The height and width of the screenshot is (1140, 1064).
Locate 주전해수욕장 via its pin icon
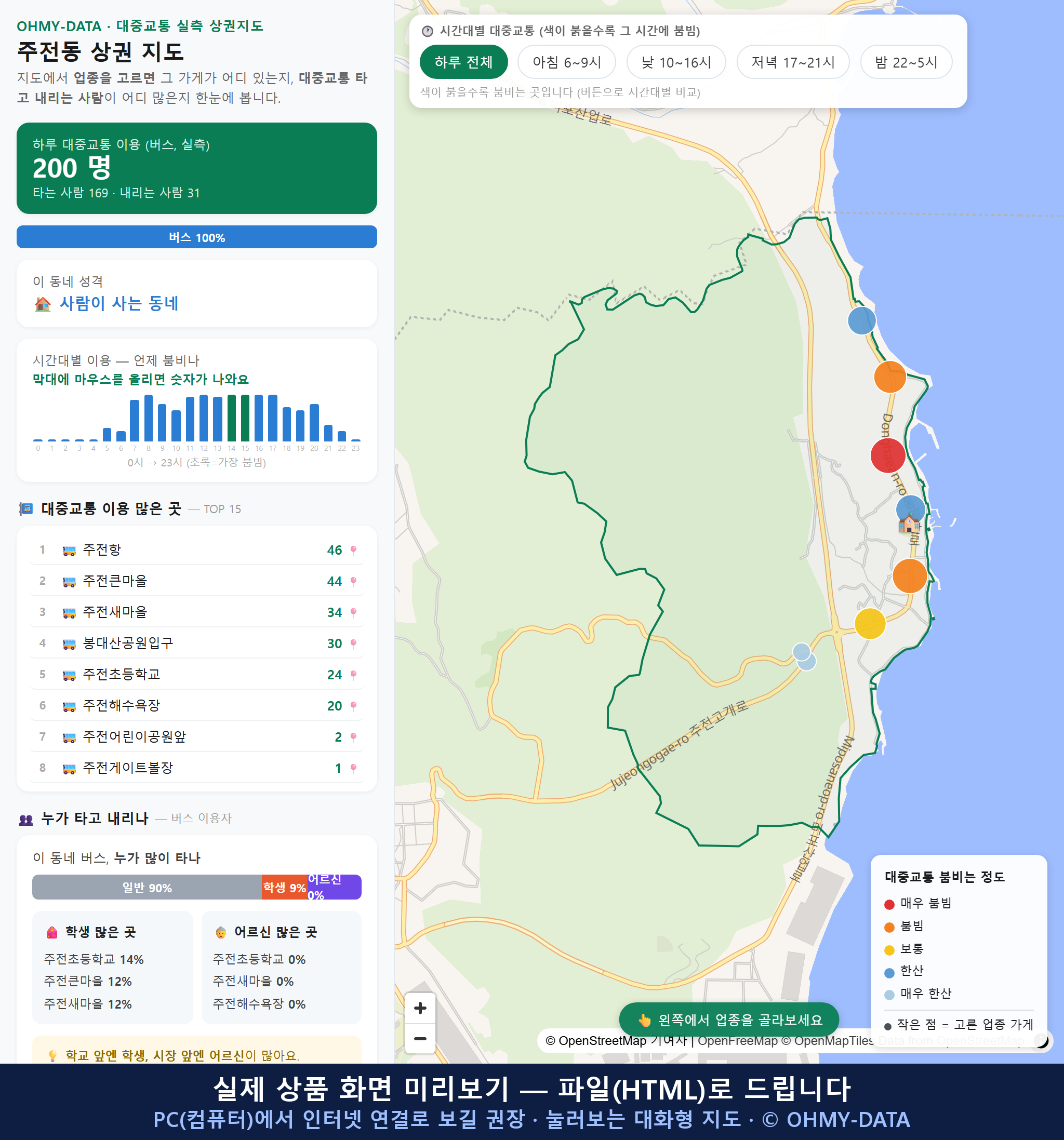(353, 706)
